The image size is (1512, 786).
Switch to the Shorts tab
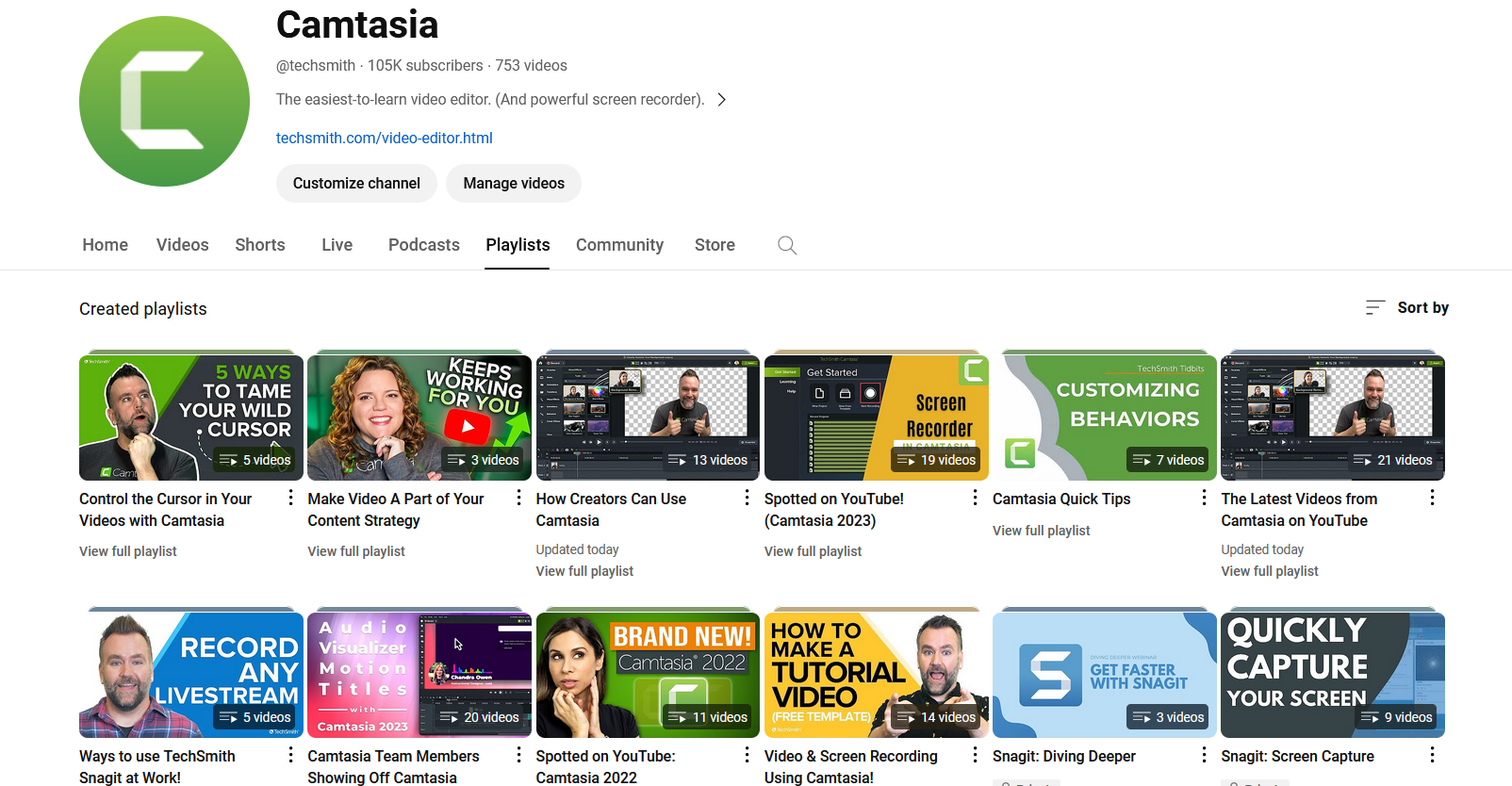pyautogui.click(x=260, y=245)
